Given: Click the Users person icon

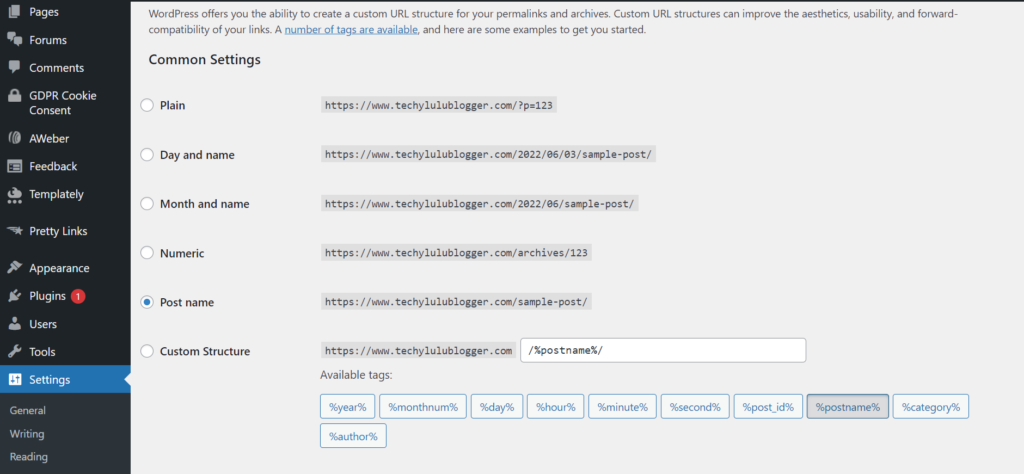Looking at the screenshot, I should 14,324.
